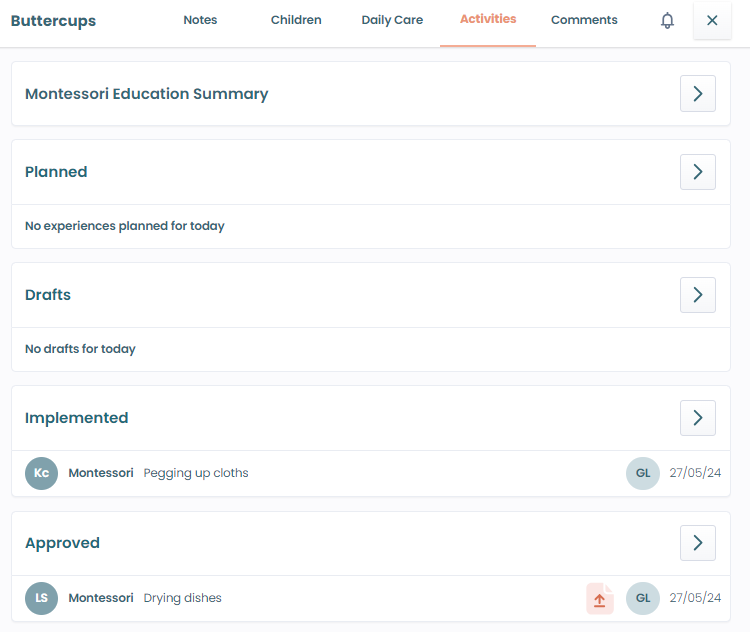Go to the Daily Care tab

392,21
